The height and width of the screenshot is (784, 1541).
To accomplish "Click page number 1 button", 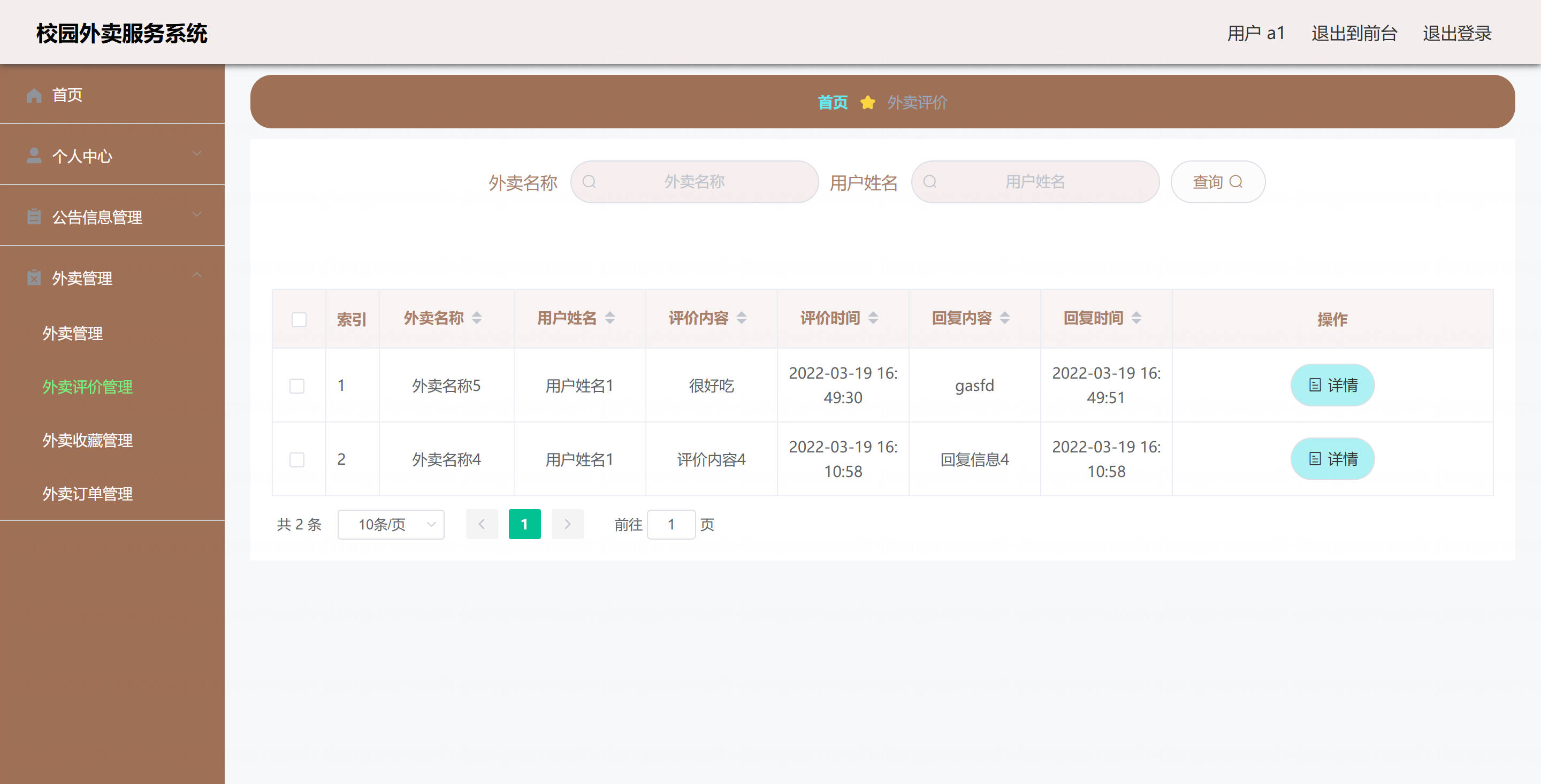I will coord(524,524).
